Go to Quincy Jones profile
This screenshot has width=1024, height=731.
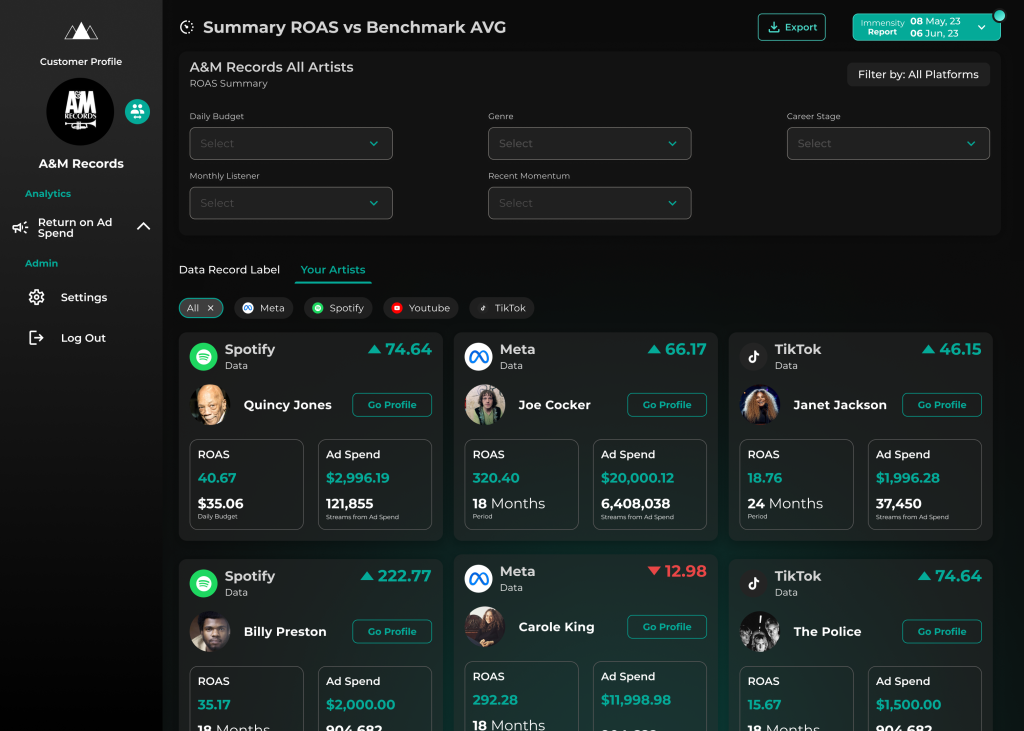click(x=392, y=404)
